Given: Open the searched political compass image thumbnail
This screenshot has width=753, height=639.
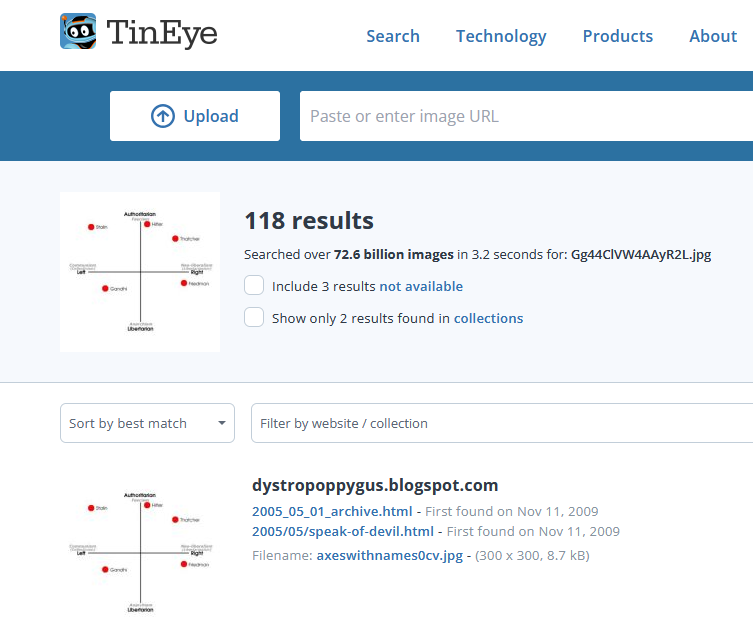Looking at the screenshot, I should coord(140,272).
